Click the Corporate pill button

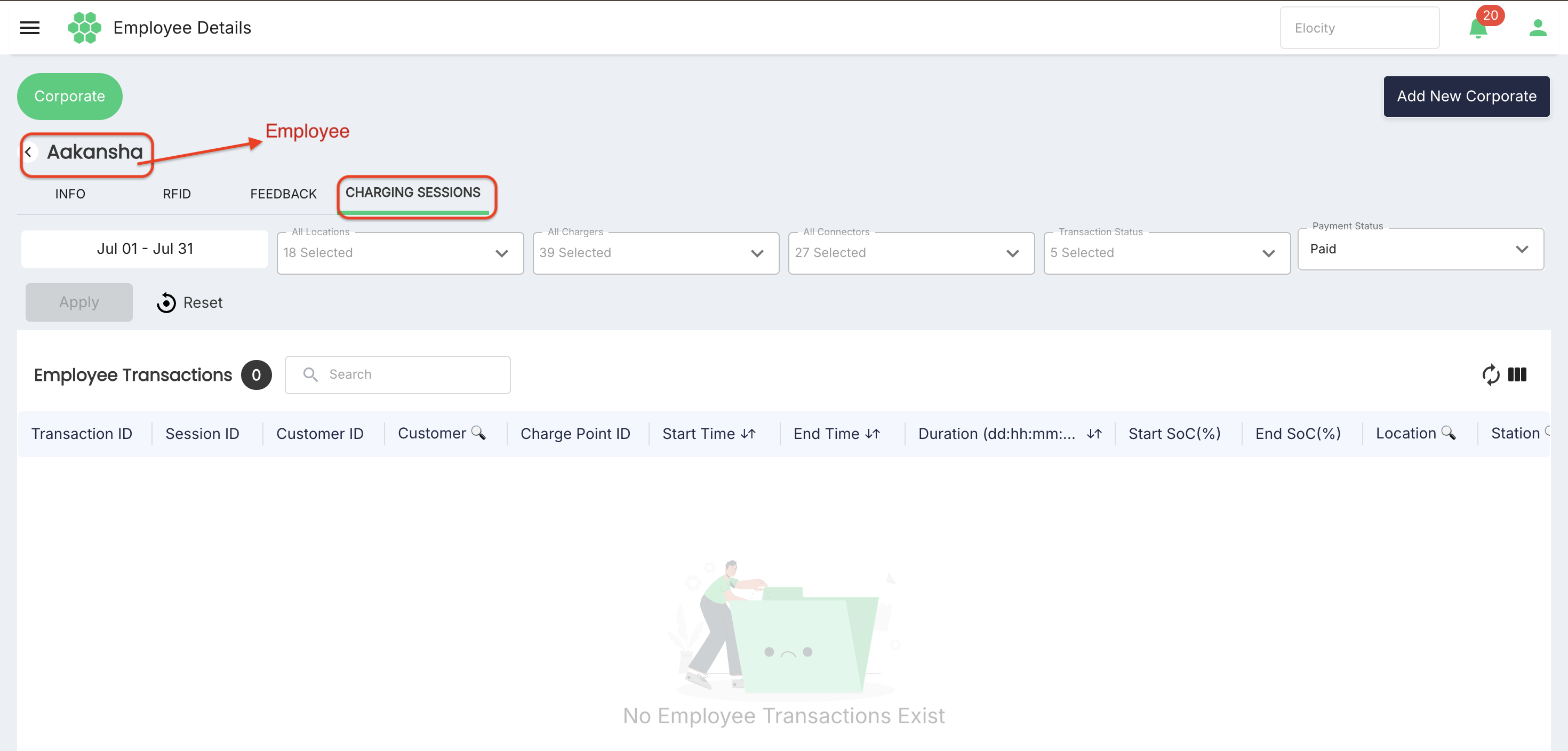tap(69, 96)
